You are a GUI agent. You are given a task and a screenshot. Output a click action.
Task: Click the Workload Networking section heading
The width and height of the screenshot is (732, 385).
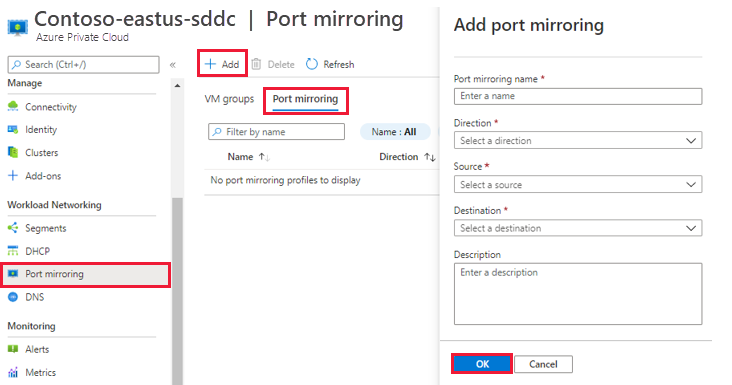click(x=54, y=205)
